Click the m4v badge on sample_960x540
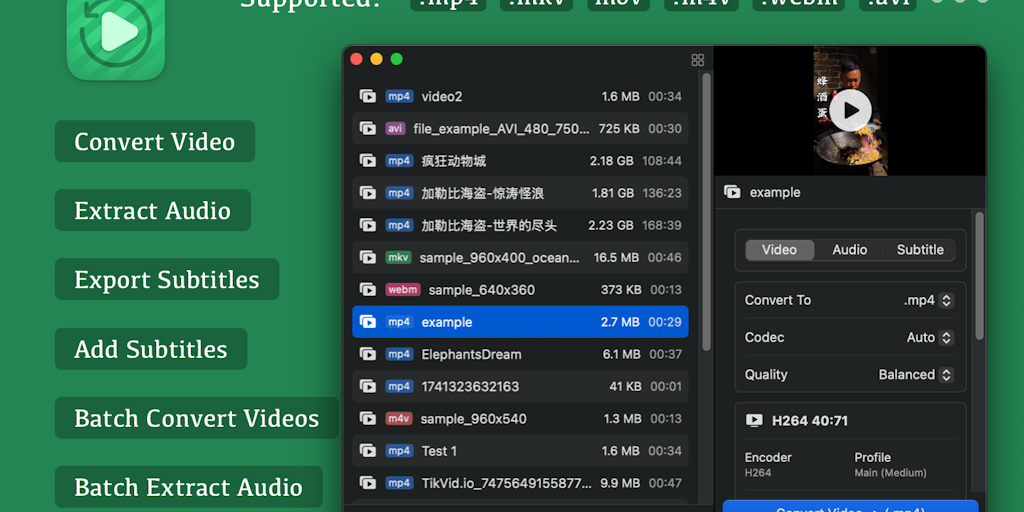Image resolution: width=1024 pixels, height=512 pixels. point(399,419)
